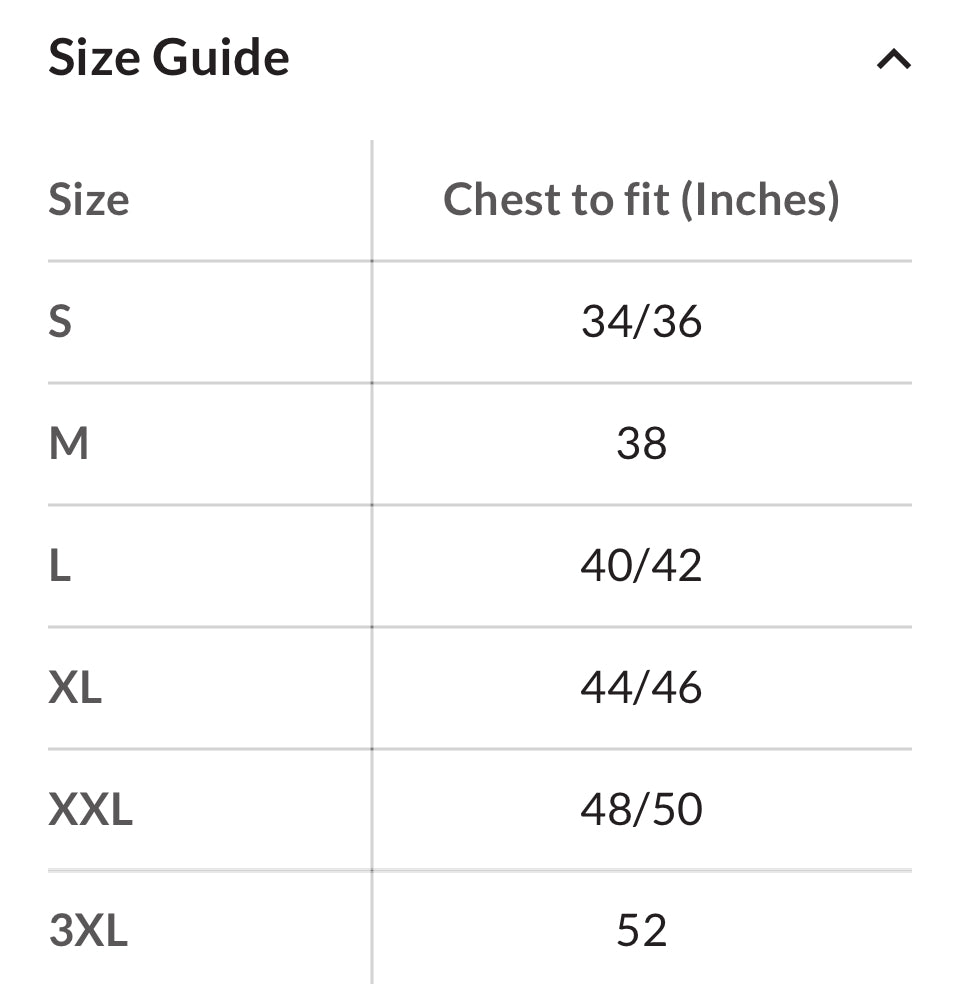Click the 44/46 chest measurement

[641, 688]
